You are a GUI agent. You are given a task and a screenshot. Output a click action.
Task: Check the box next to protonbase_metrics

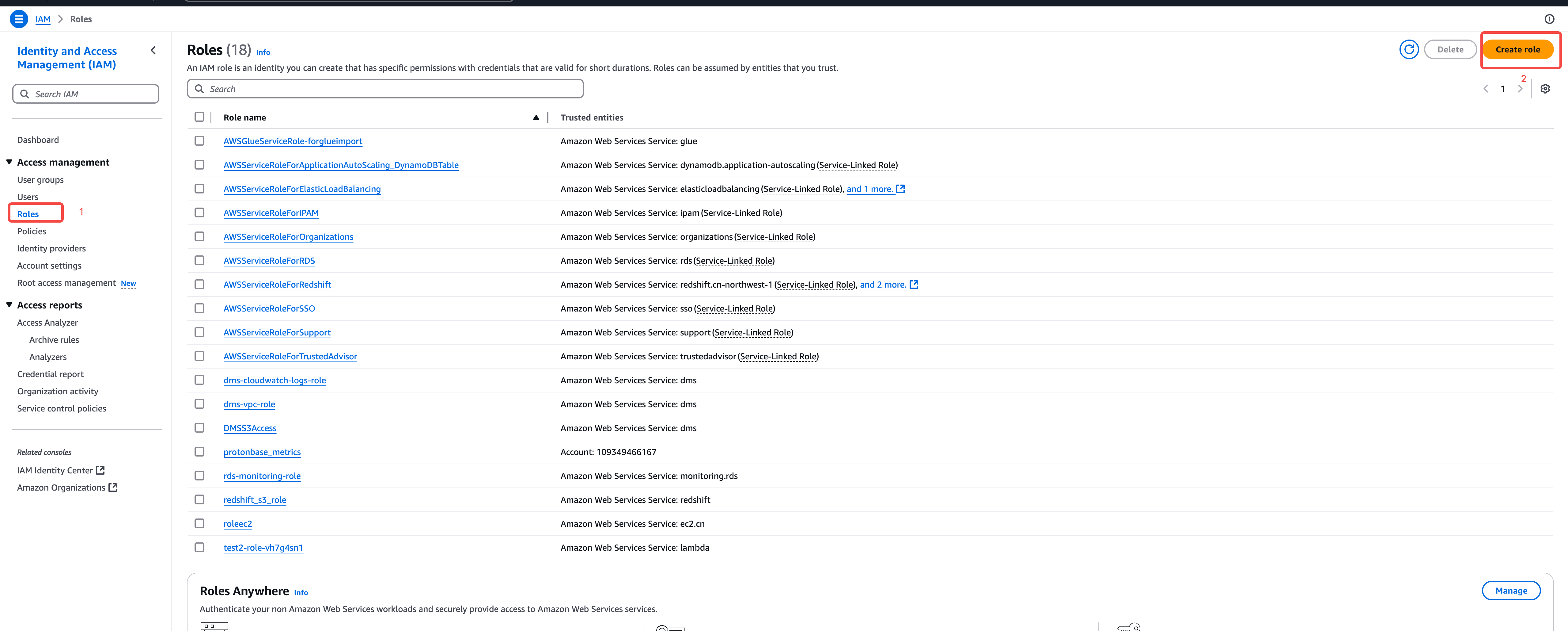199,451
